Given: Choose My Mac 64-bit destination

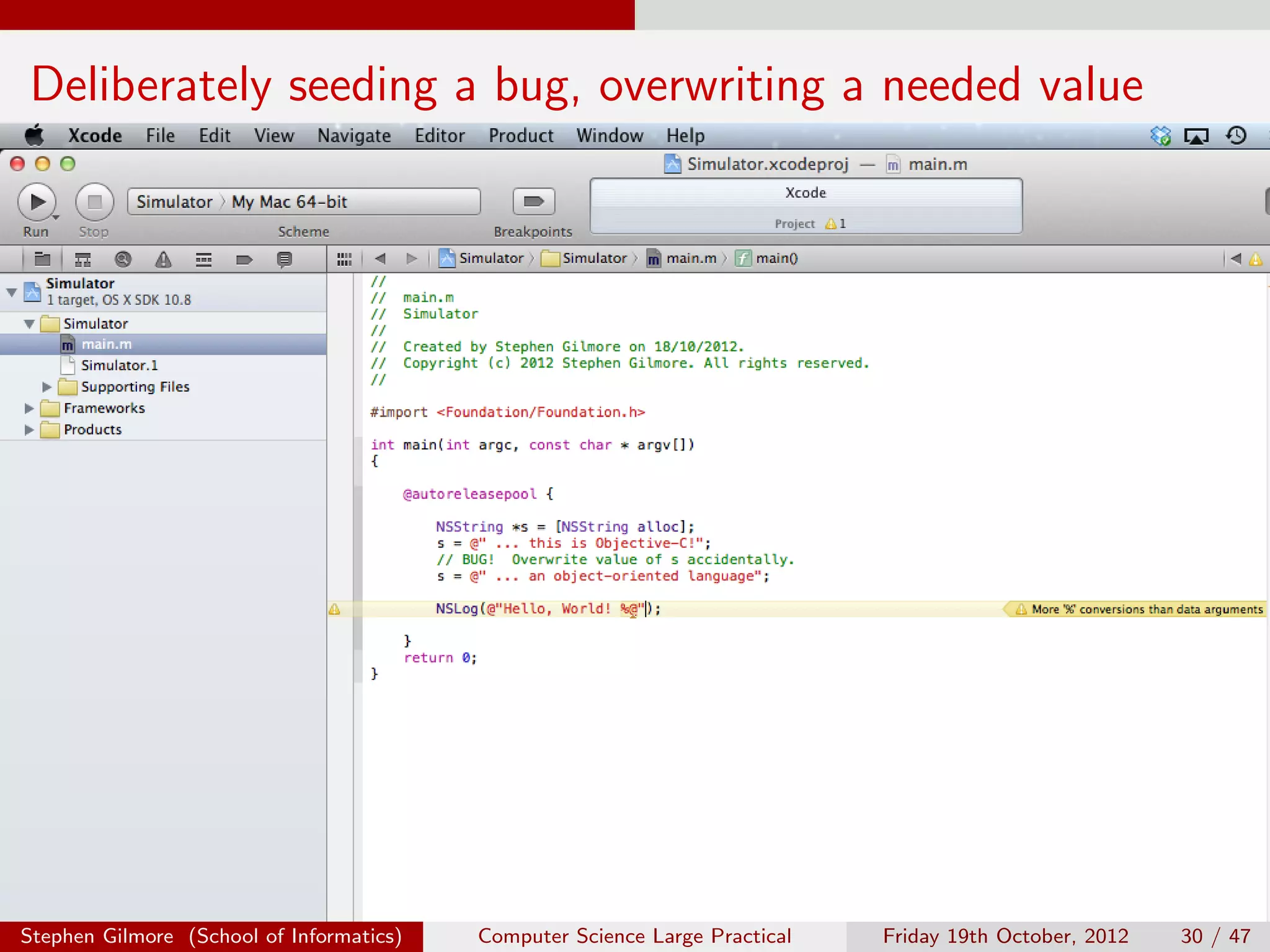Looking at the screenshot, I should (x=289, y=202).
